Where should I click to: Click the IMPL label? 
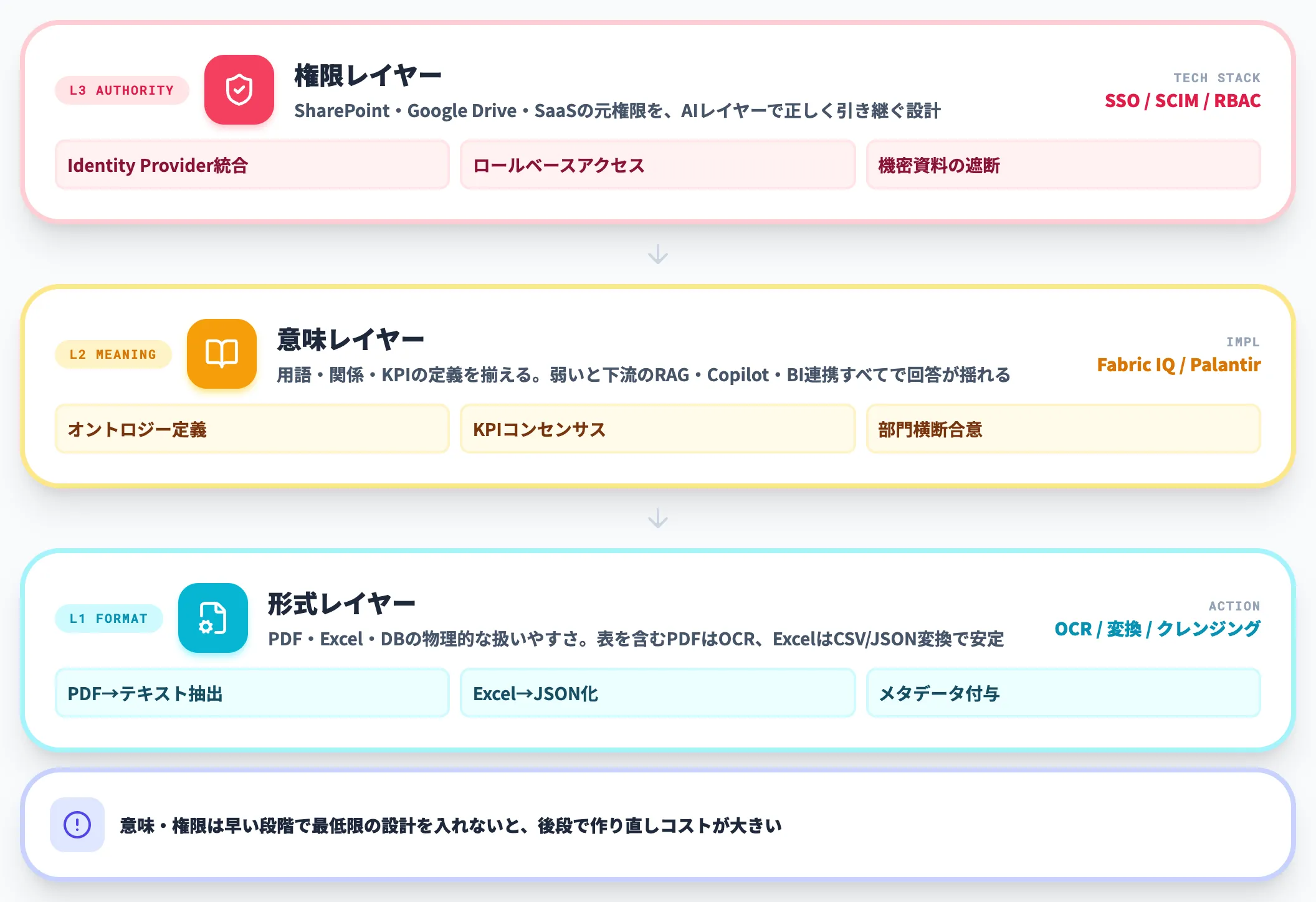pyautogui.click(x=1243, y=342)
